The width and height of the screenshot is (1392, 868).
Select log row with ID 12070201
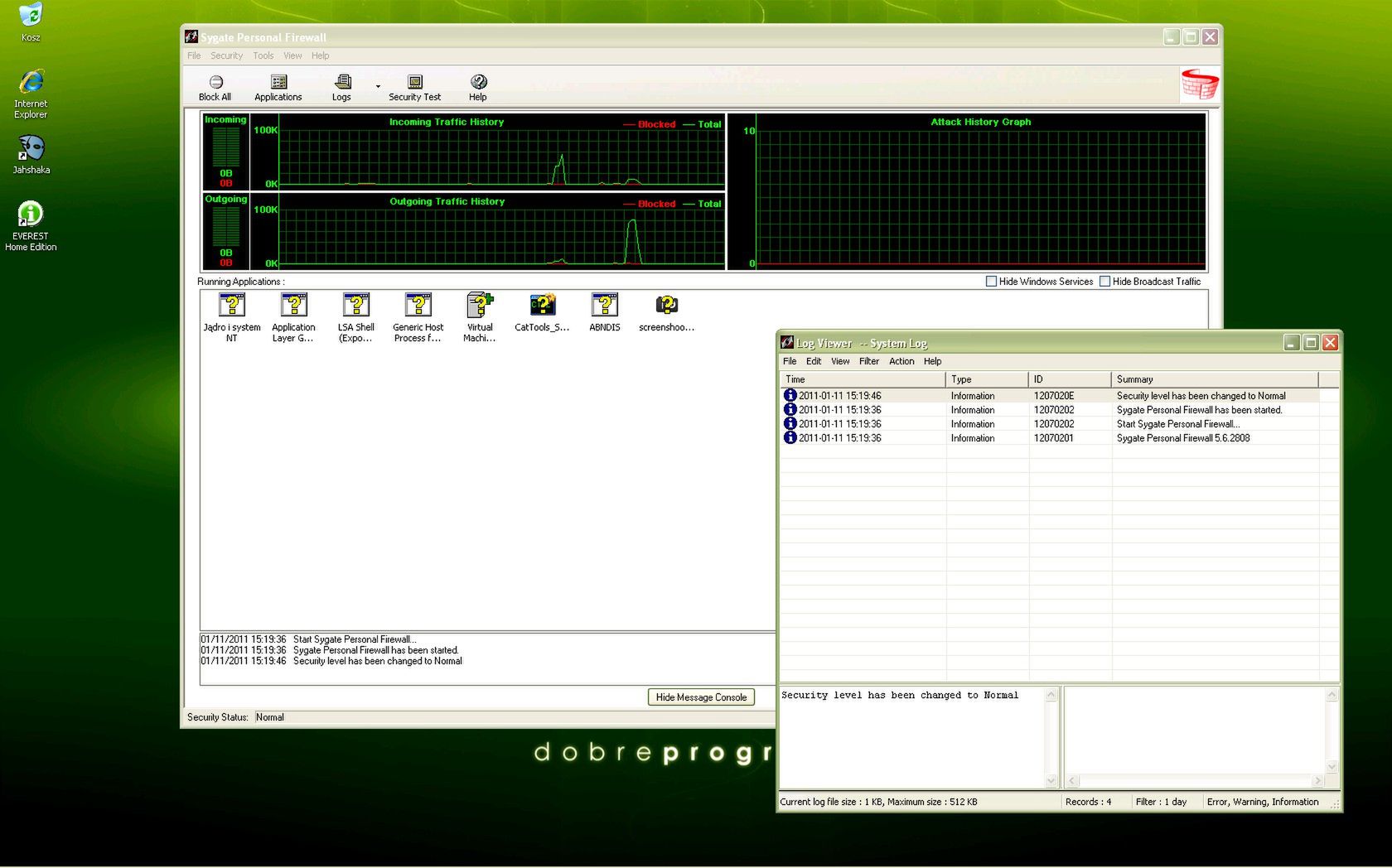[x=1050, y=438]
